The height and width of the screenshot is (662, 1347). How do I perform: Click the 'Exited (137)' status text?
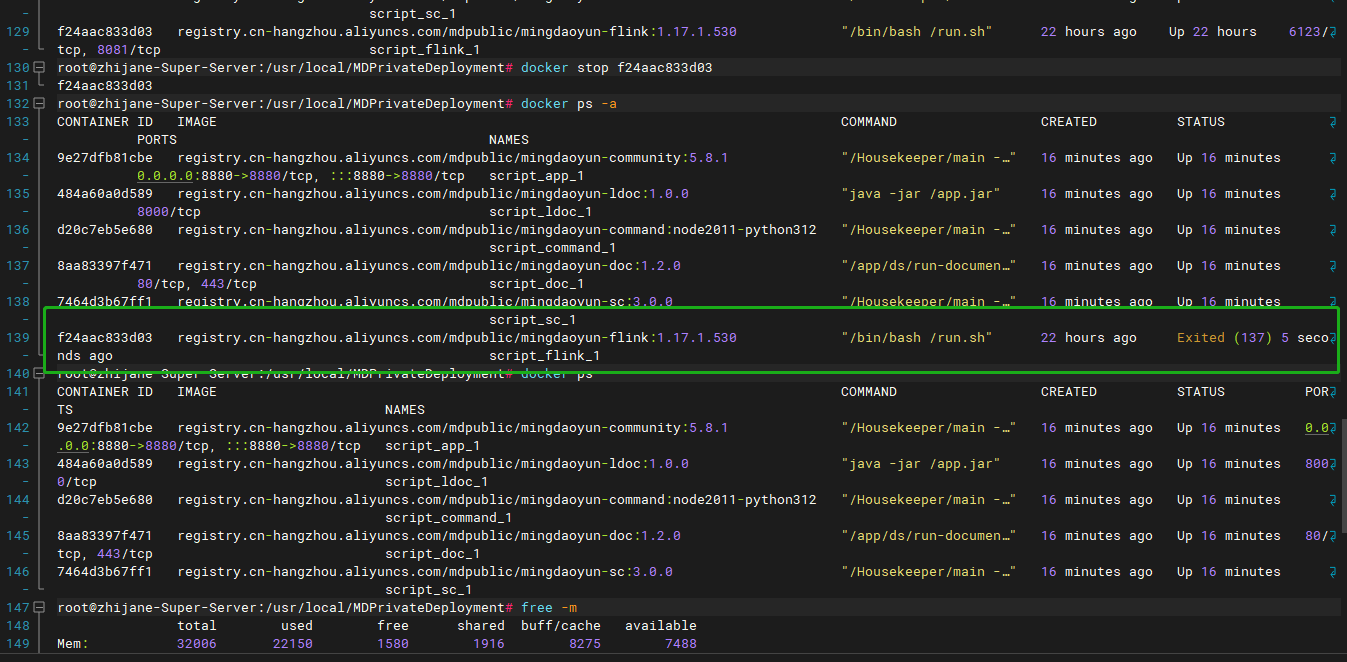click(1220, 338)
